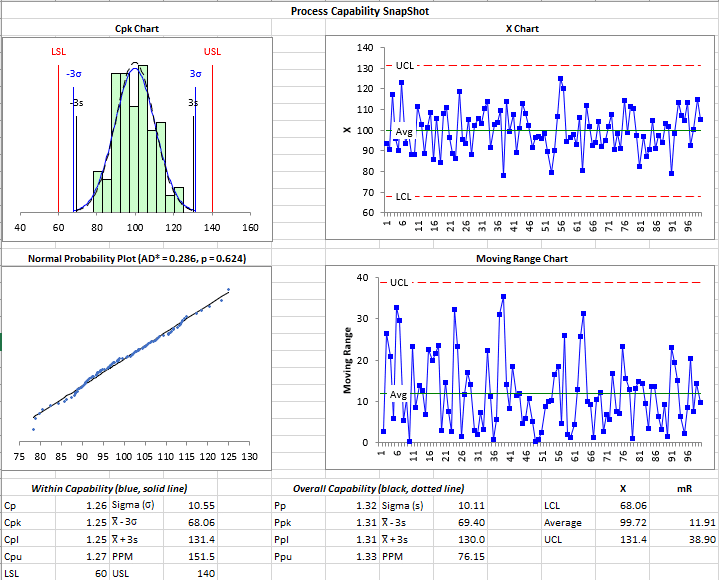Select the mR UCL value 38.90 cell
The image size is (719, 580).
[684, 539]
